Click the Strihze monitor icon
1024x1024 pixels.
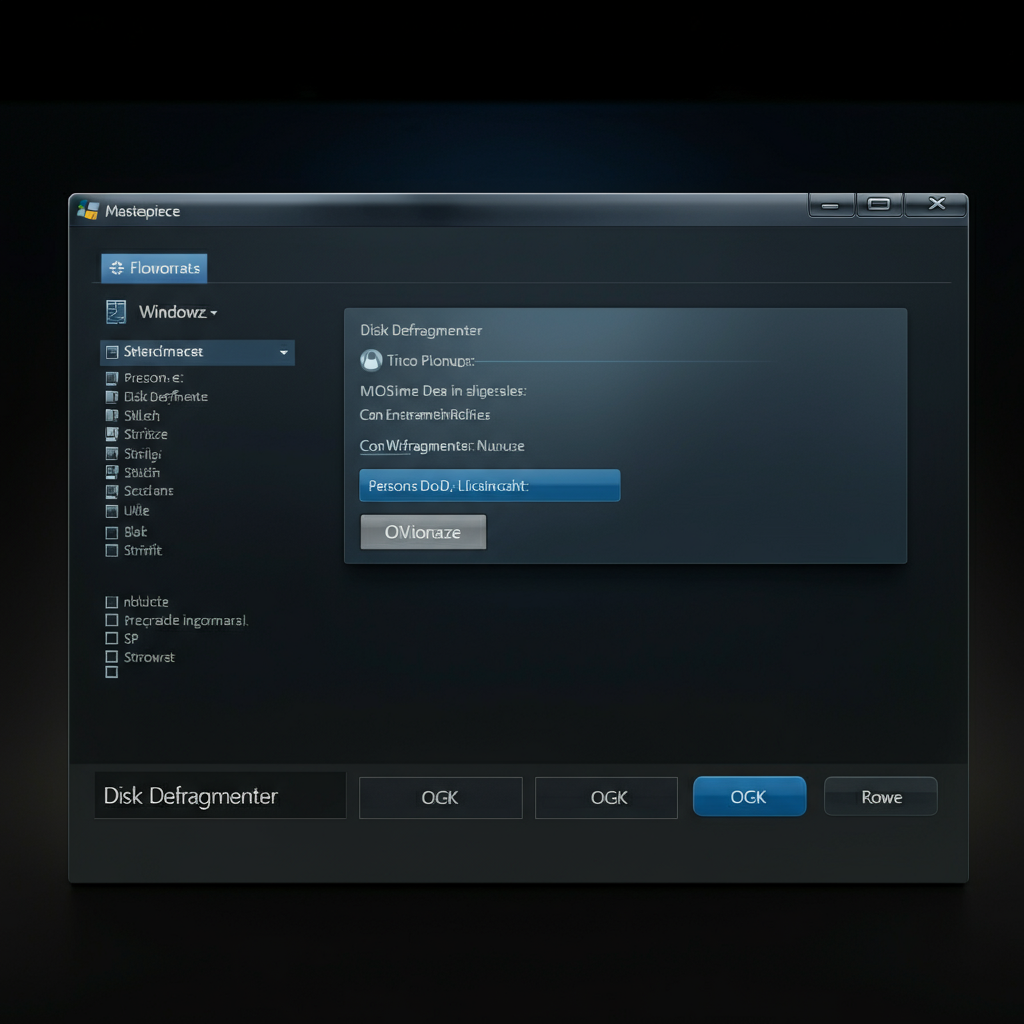click(x=111, y=434)
